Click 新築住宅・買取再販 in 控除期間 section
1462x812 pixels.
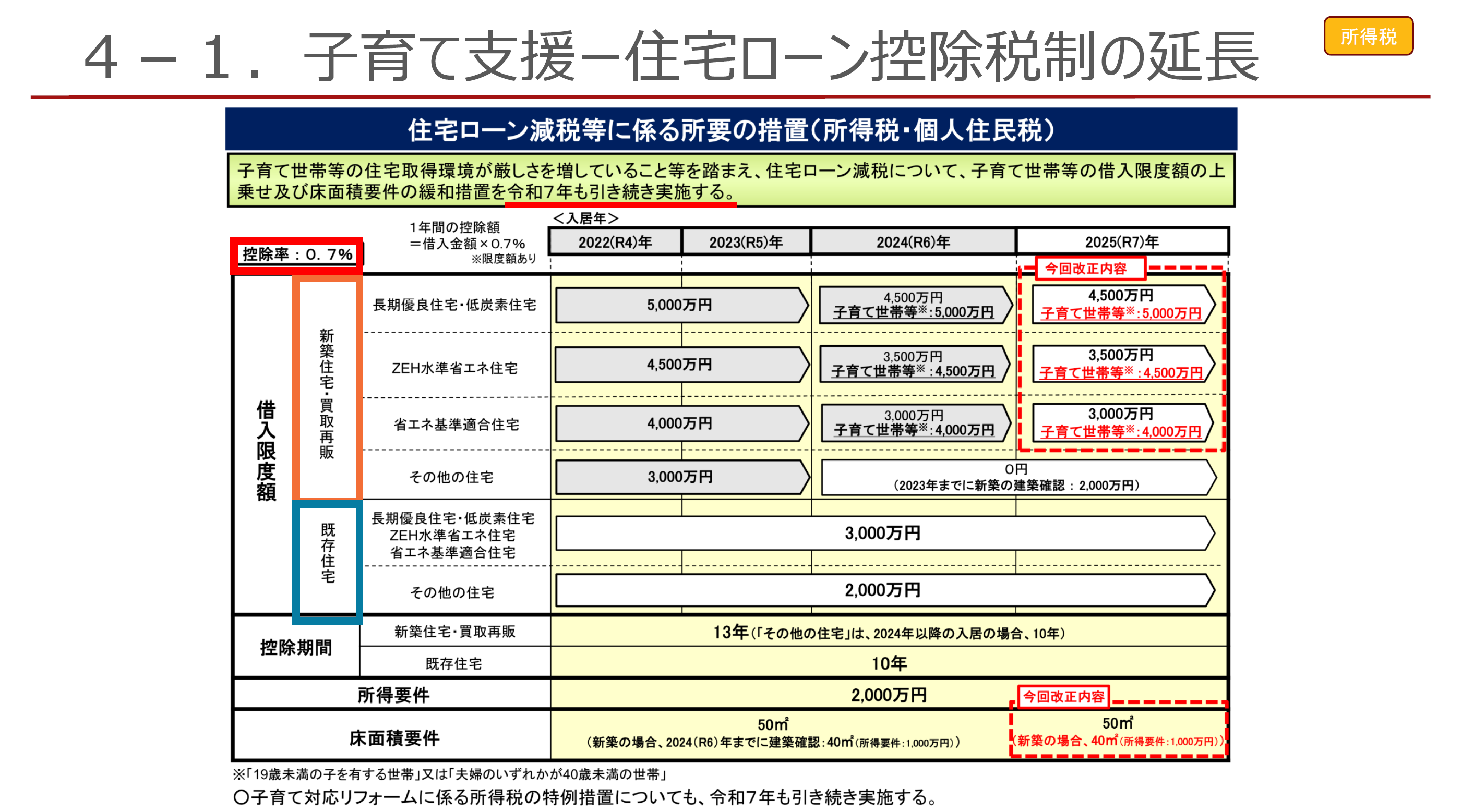point(454,632)
